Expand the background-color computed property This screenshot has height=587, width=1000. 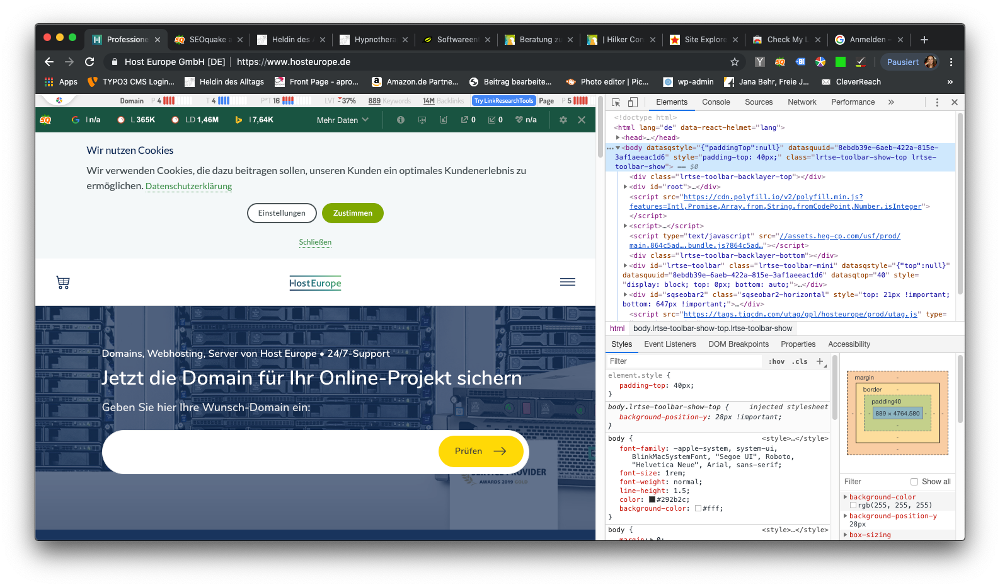pyautogui.click(x=846, y=497)
